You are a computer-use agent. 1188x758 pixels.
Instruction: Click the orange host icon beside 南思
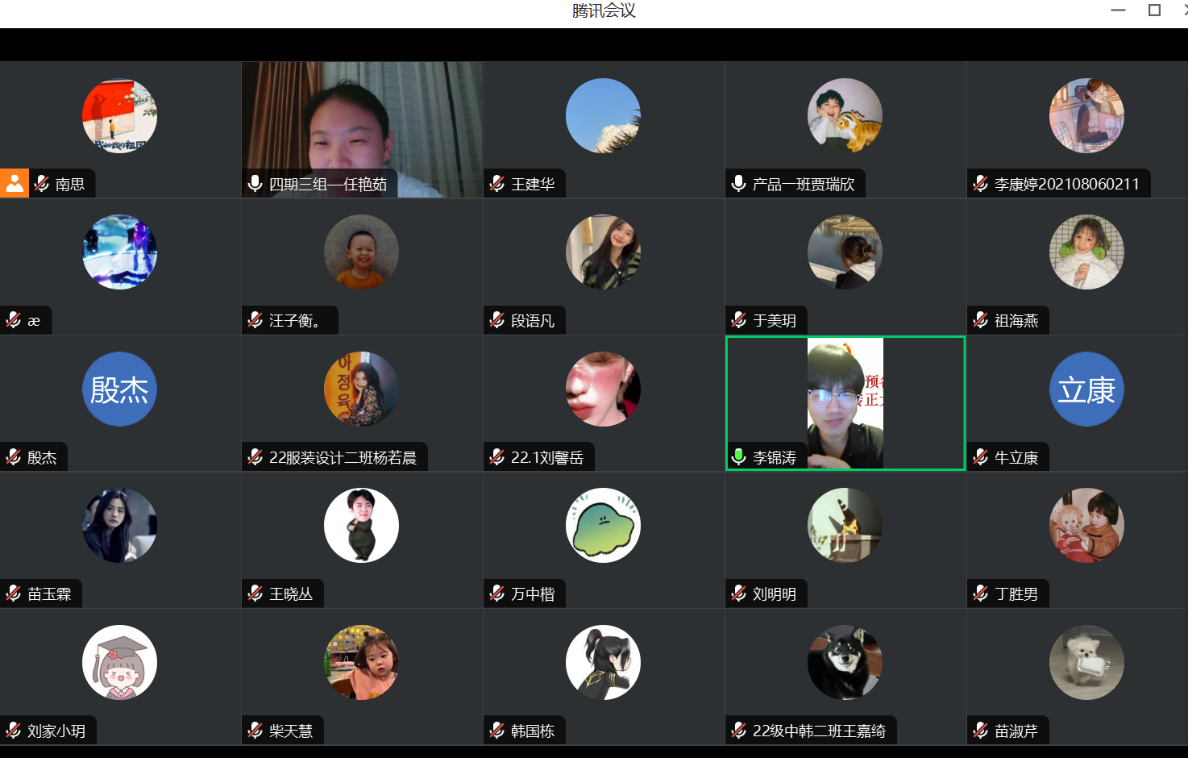[14, 183]
